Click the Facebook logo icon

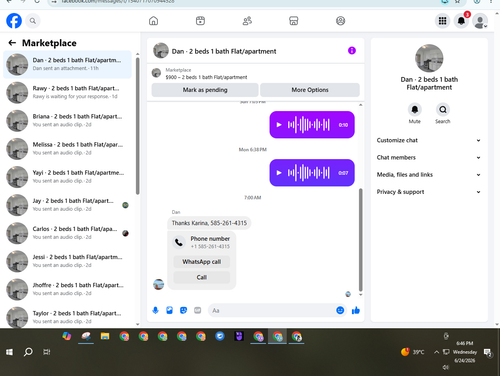[x=14, y=21]
